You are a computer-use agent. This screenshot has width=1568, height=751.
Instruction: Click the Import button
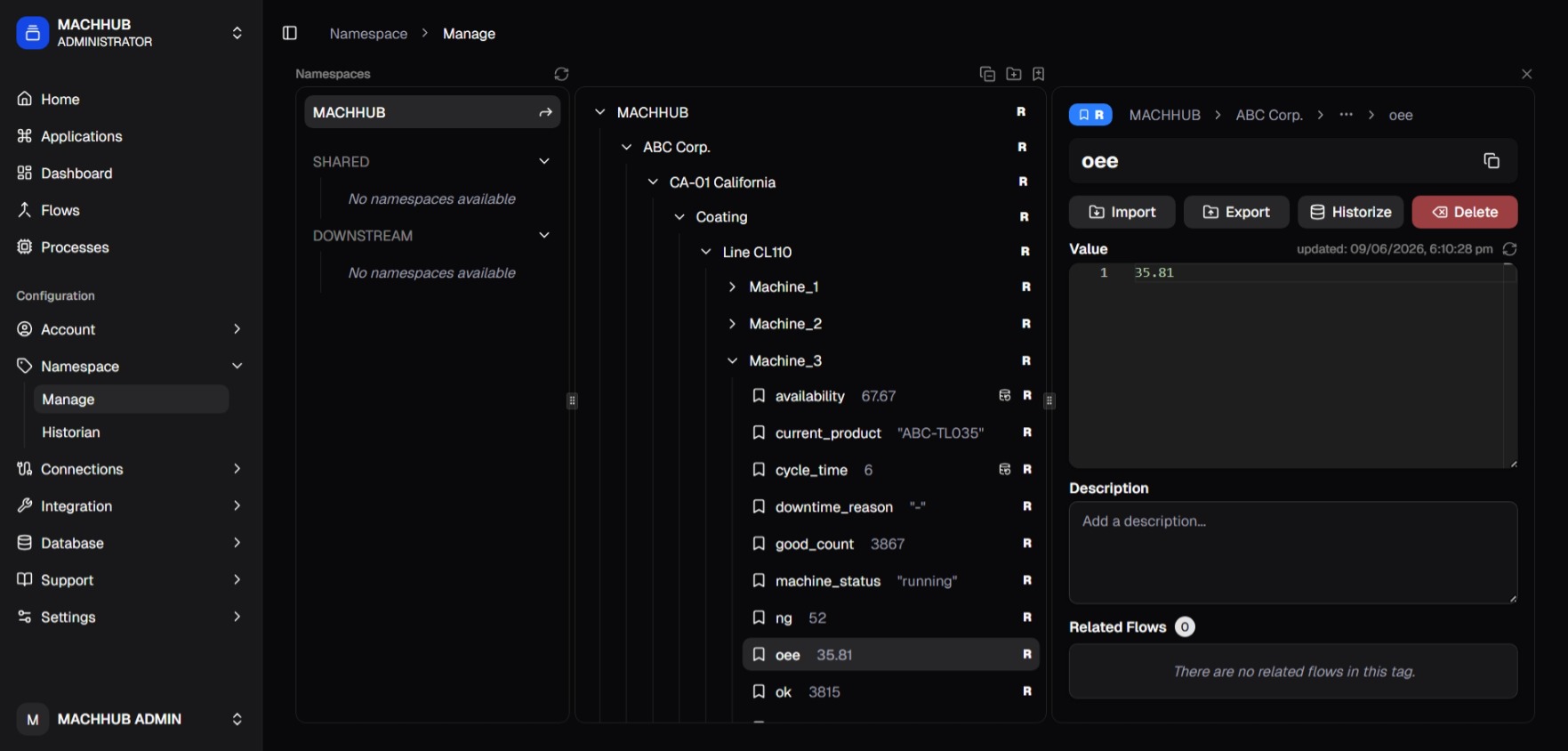1122,212
